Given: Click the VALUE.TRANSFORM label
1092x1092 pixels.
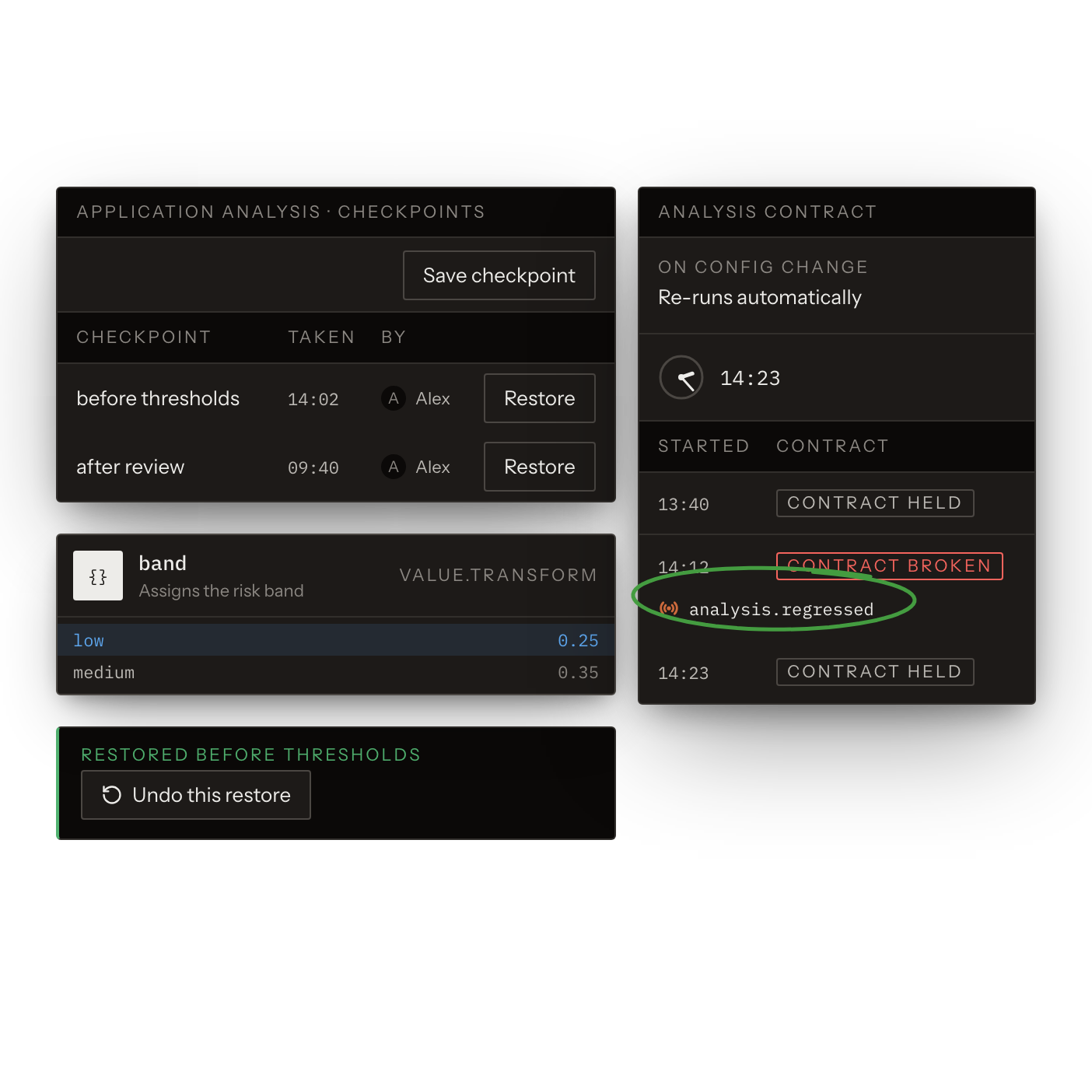Looking at the screenshot, I should click(x=498, y=575).
